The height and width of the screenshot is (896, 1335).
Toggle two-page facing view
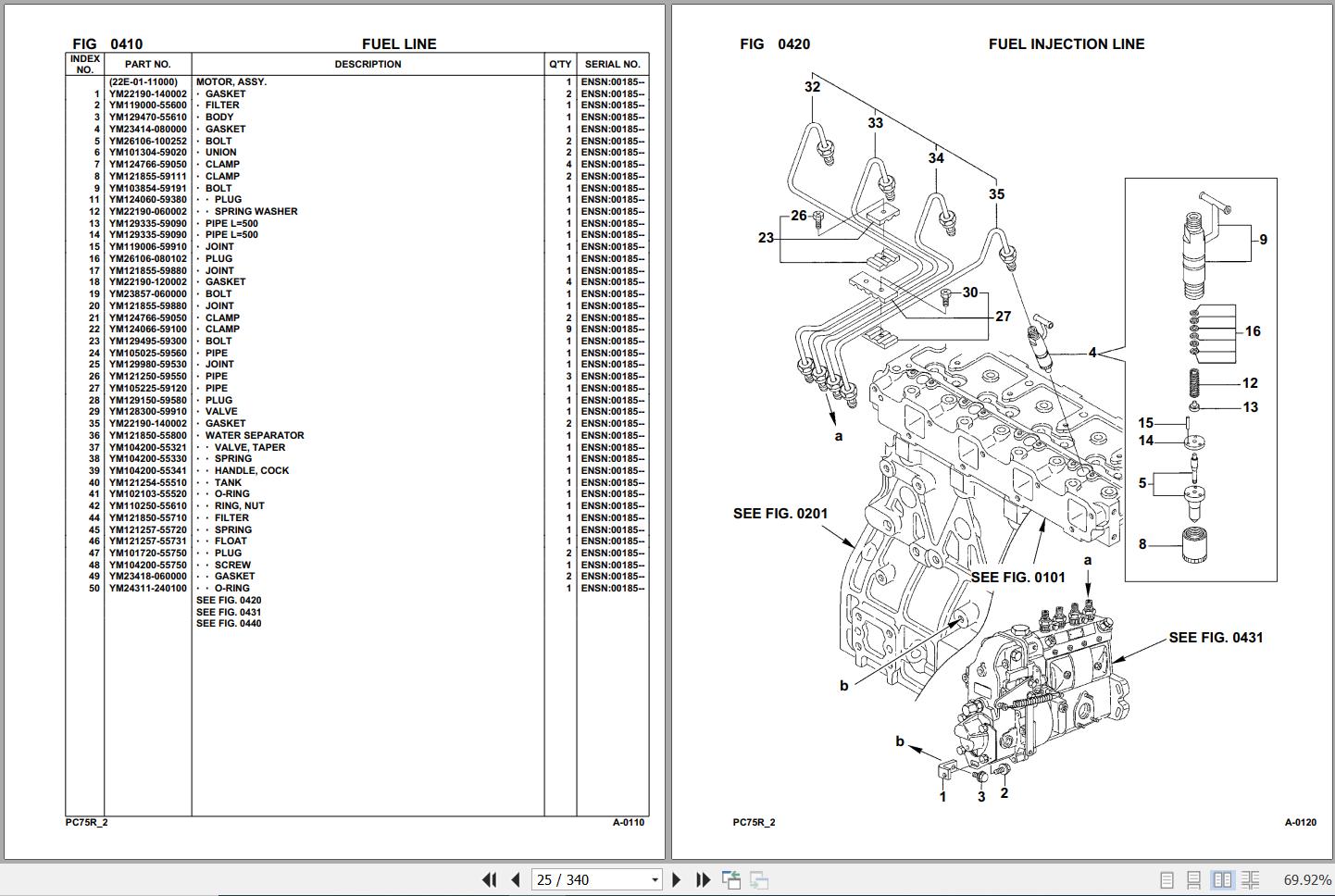1222,880
